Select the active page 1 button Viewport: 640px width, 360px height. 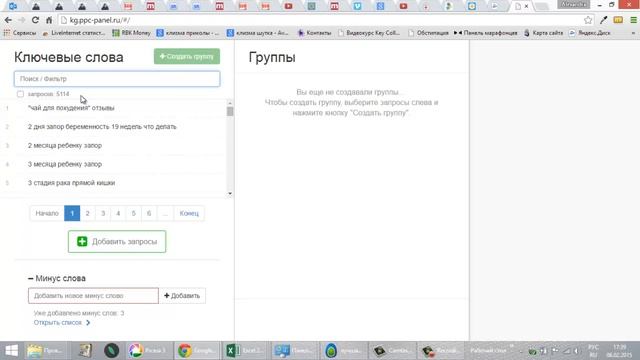point(72,213)
